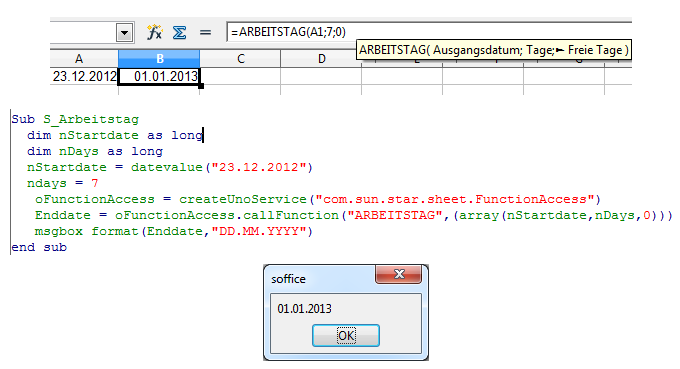Image resolution: width=680 pixels, height=369 pixels.
Task: Click the line 'dim nStartdate as long'
Action: point(115,135)
